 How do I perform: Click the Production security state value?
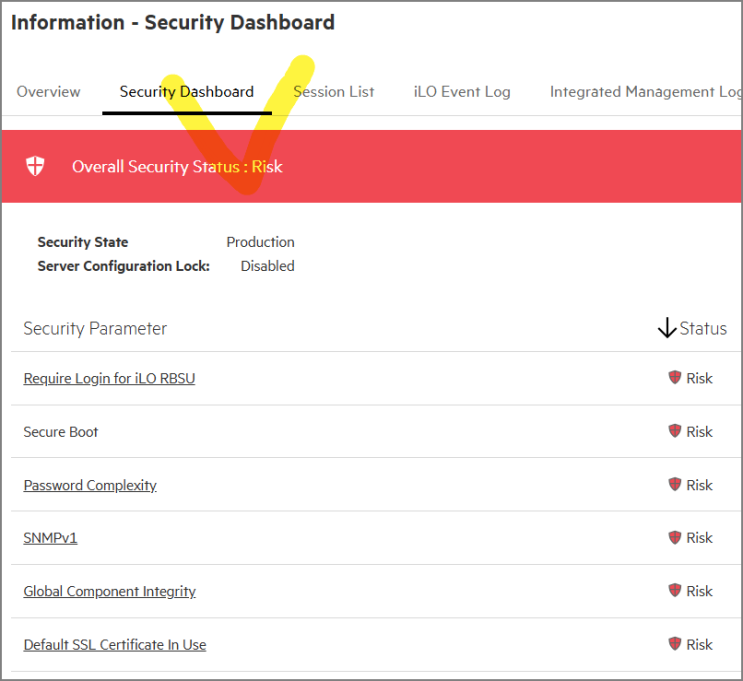260,242
